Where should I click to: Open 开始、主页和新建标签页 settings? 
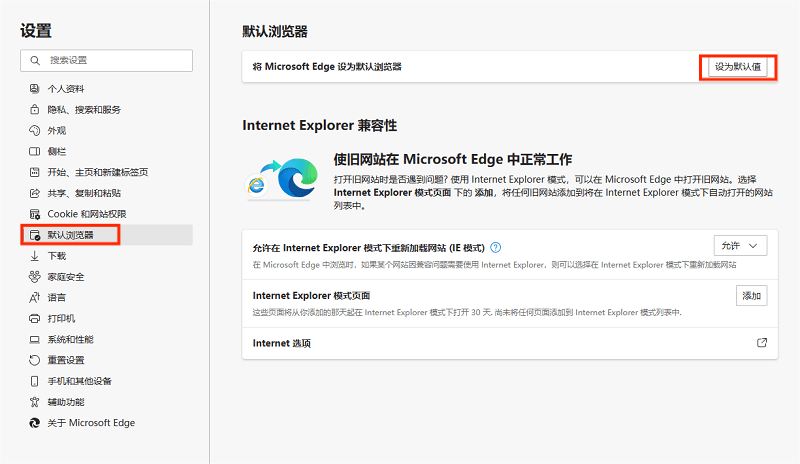[107, 172]
